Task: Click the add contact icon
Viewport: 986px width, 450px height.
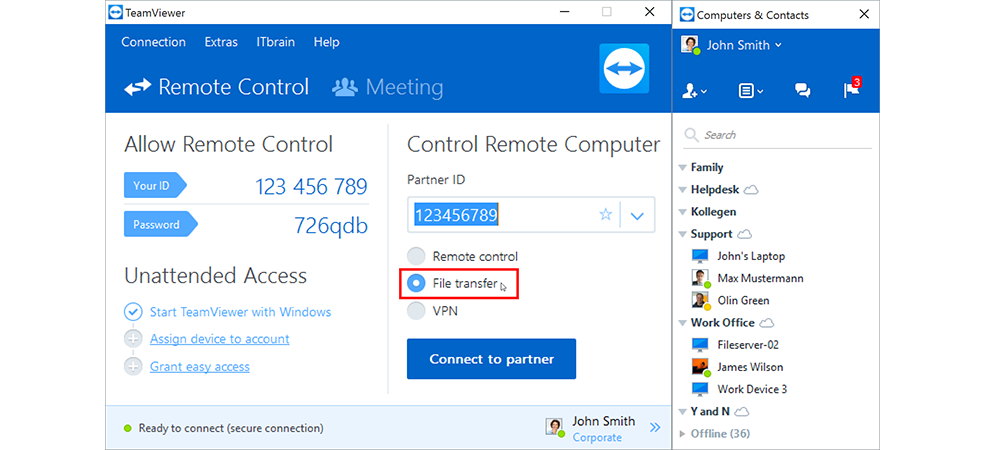Action: [694, 91]
